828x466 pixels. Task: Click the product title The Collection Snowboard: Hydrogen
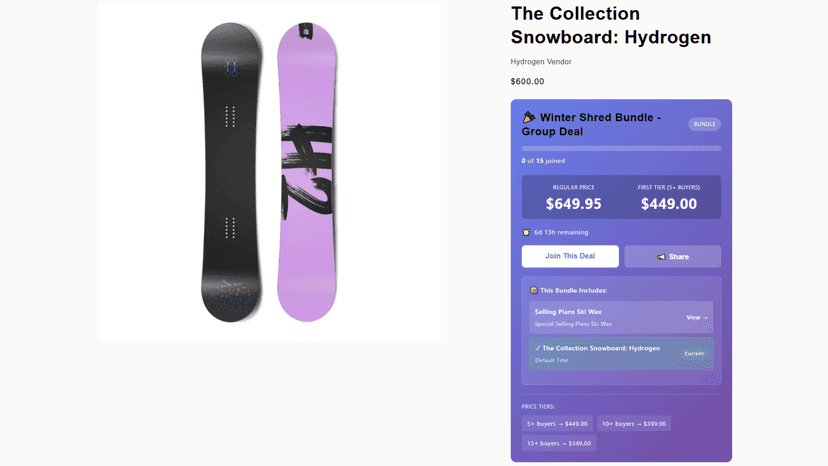pyautogui.click(x=611, y=25)
